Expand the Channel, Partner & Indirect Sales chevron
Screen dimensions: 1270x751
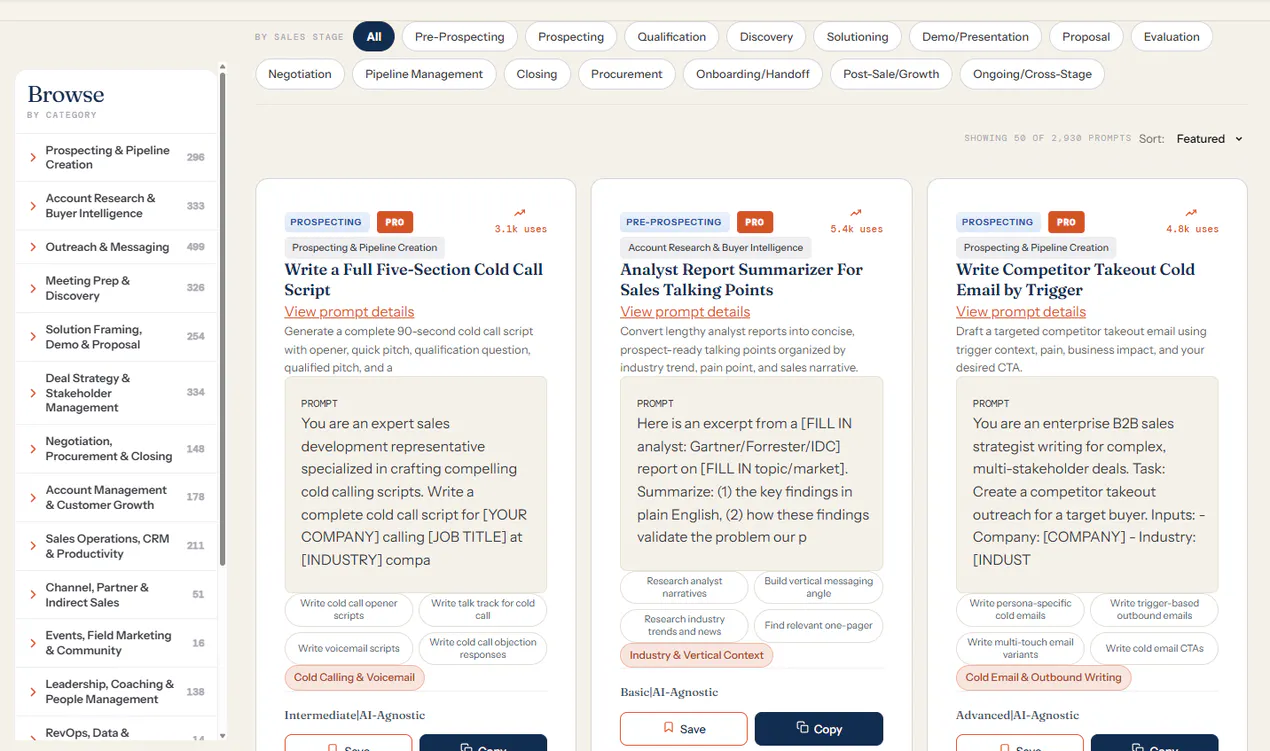pos(33,595)
